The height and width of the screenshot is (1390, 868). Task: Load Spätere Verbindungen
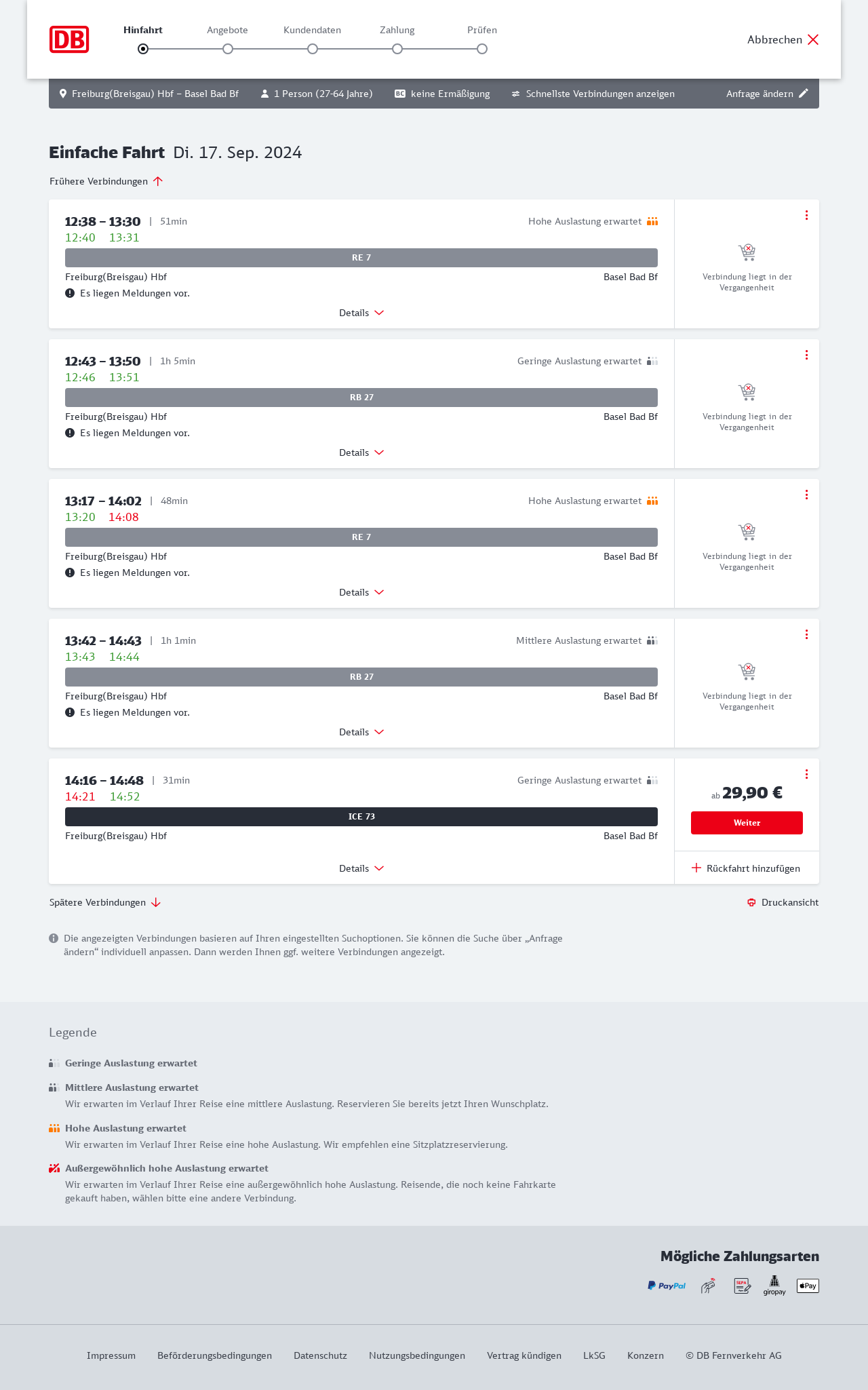[x=104, y=902]
